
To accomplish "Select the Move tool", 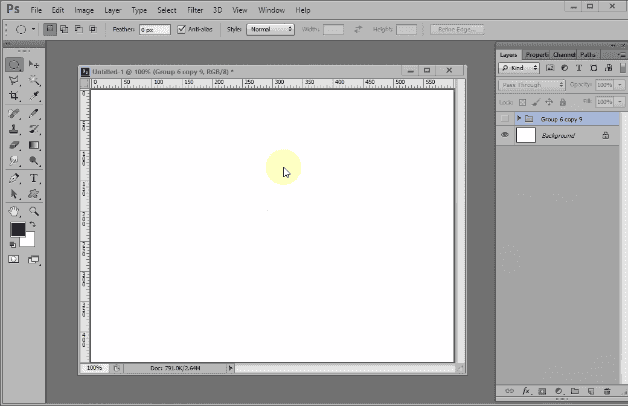I will tap(34, 64).
